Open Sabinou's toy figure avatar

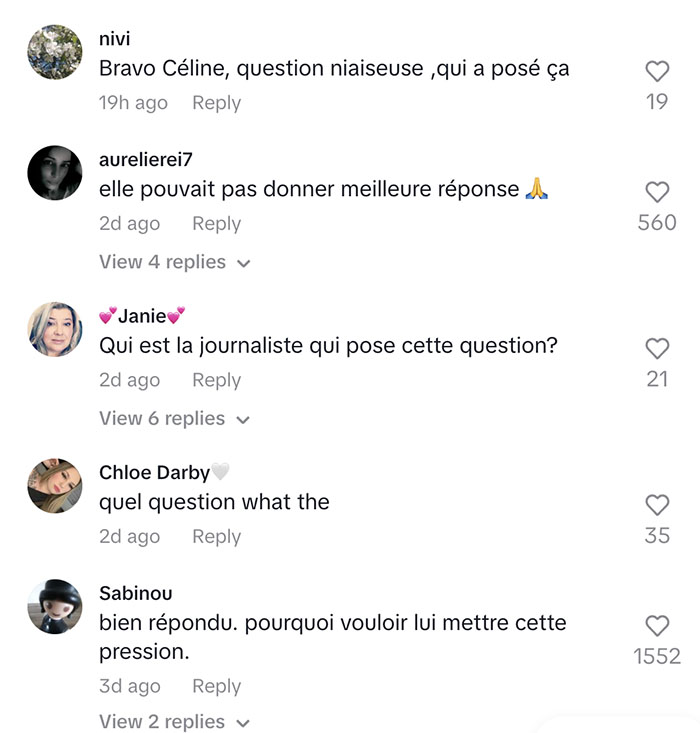point(55,606)
